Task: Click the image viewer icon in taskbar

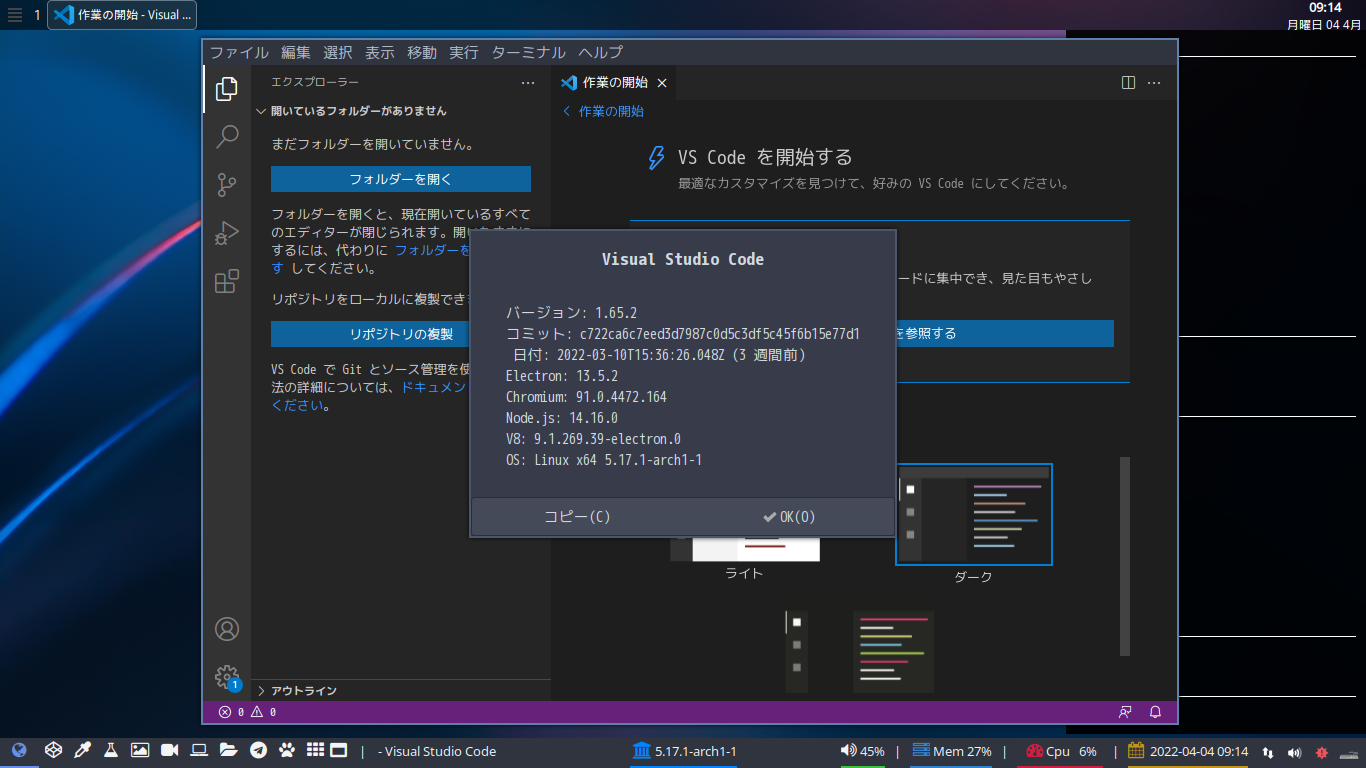Action: 140,750
